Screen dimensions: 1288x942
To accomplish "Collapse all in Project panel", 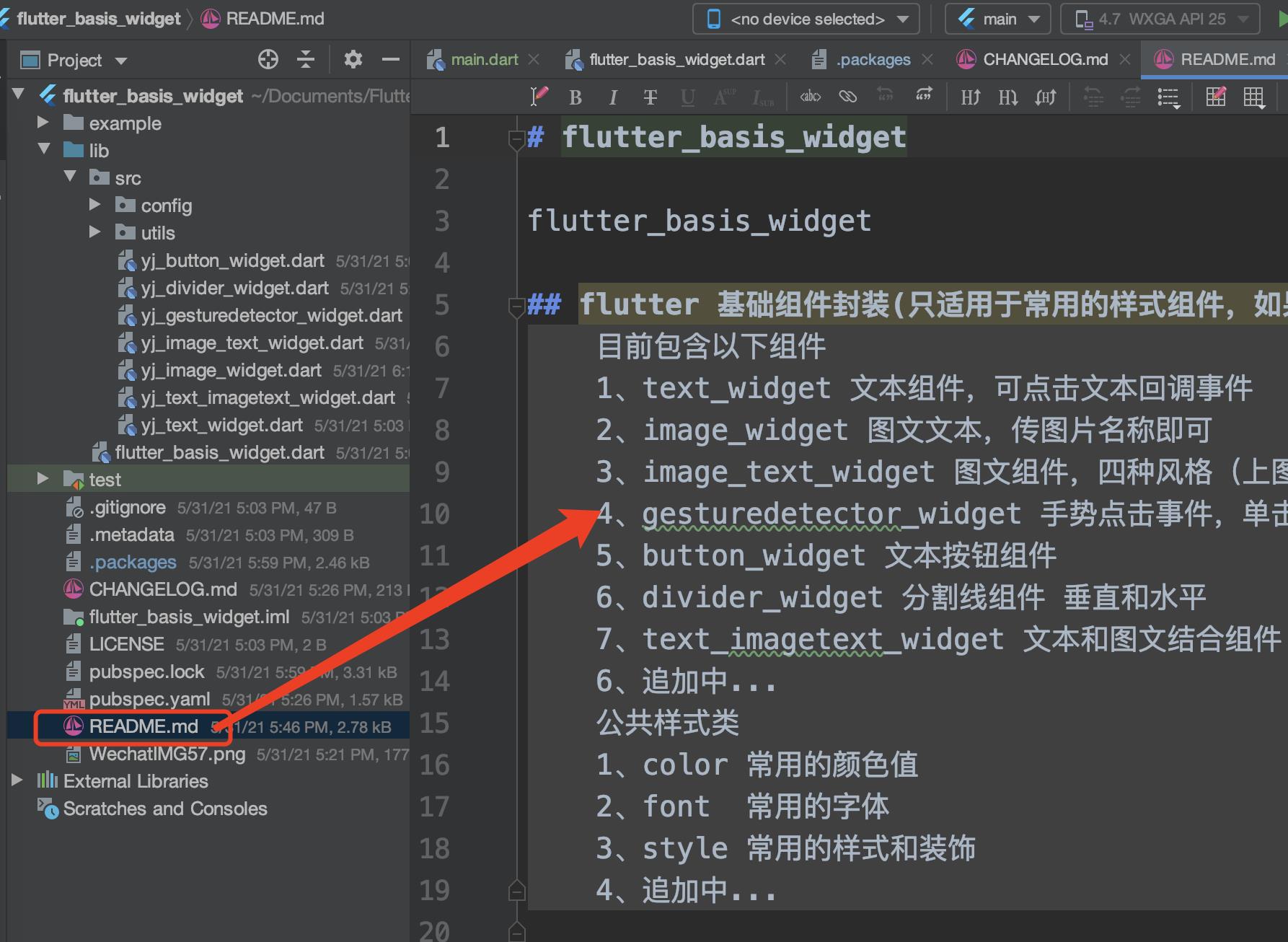I will click(306, 59).
